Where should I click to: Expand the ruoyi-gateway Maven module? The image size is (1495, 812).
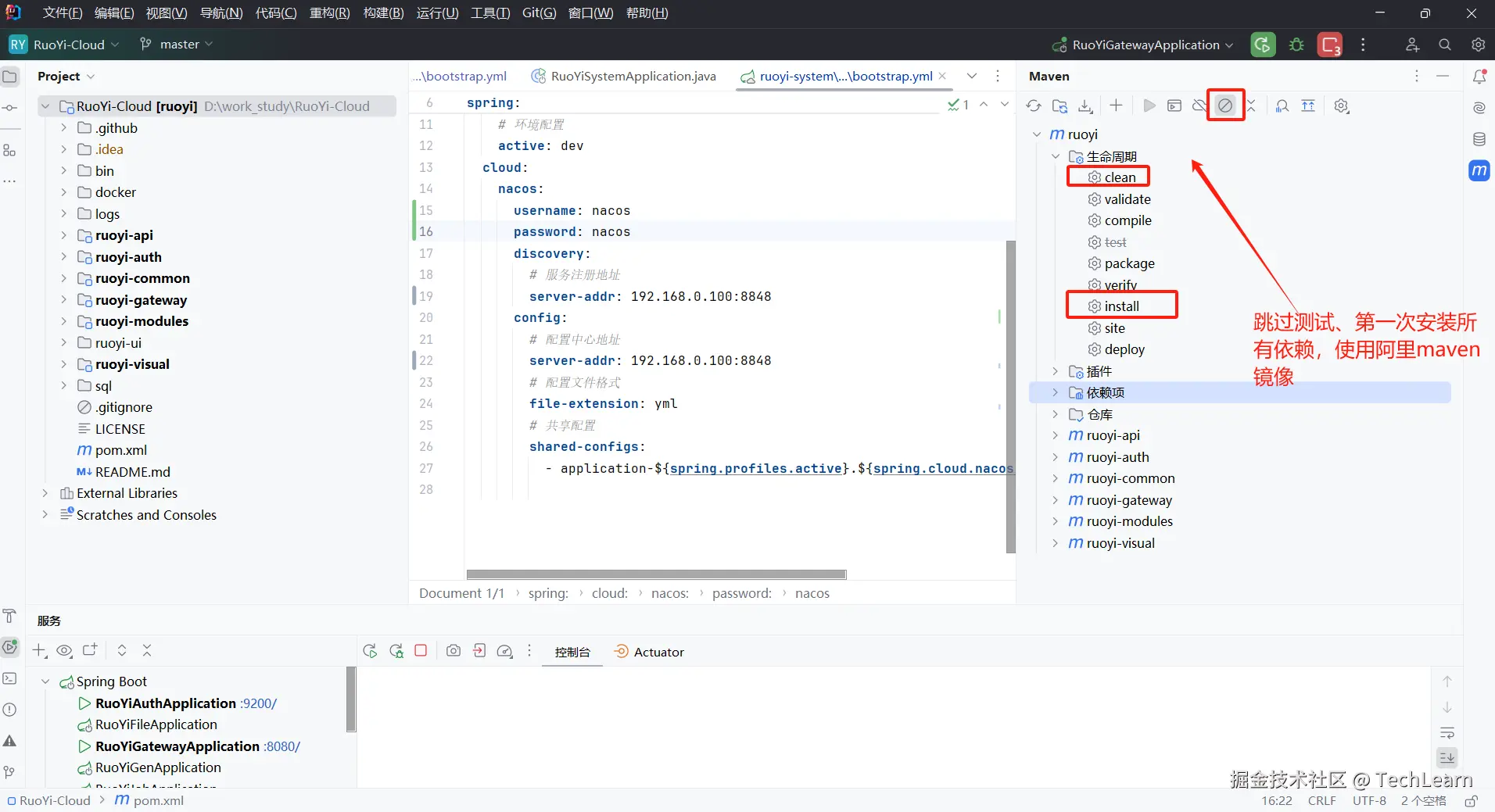coord(1055,500)
